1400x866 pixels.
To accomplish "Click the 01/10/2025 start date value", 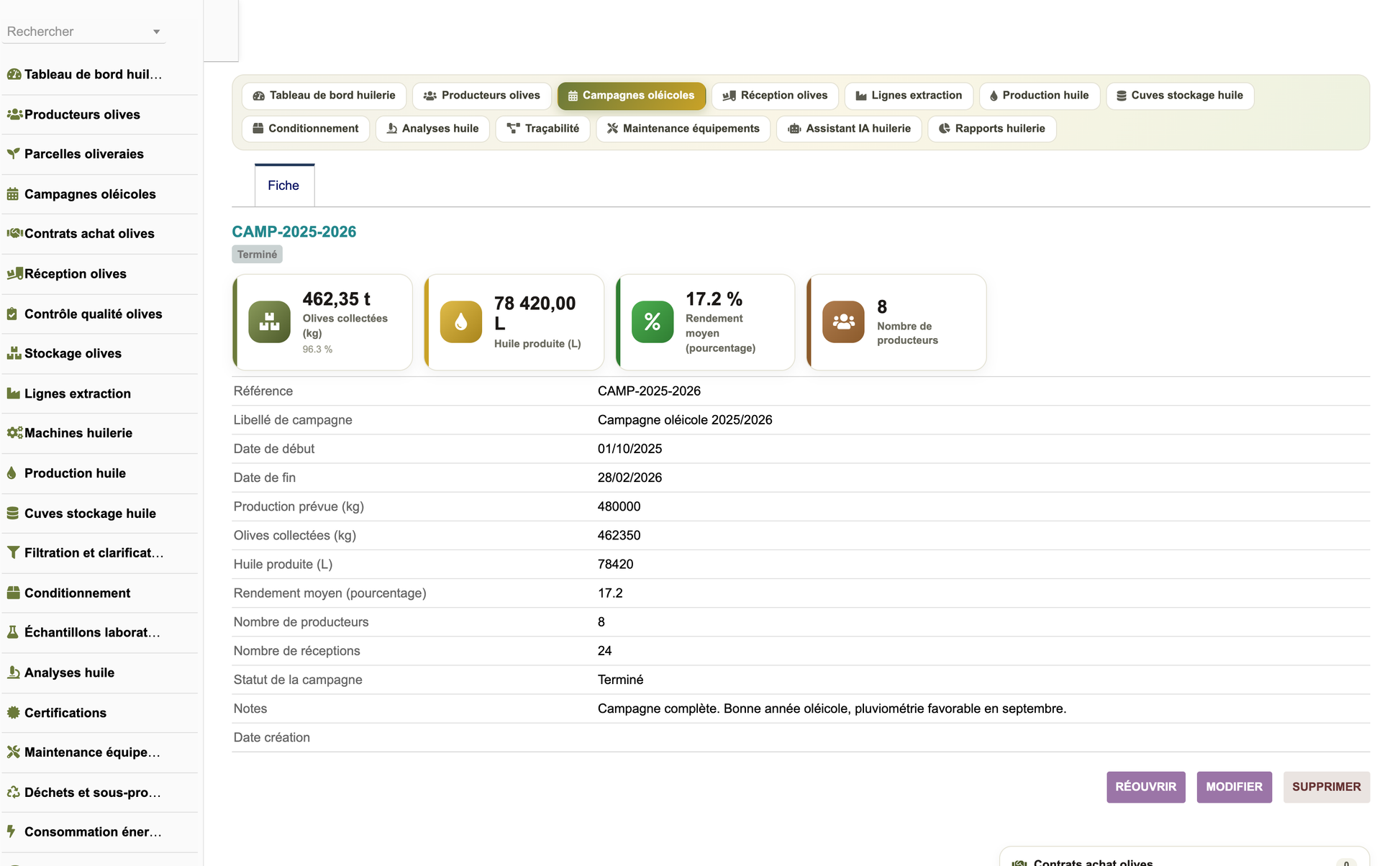I will [x=629, y=449].
